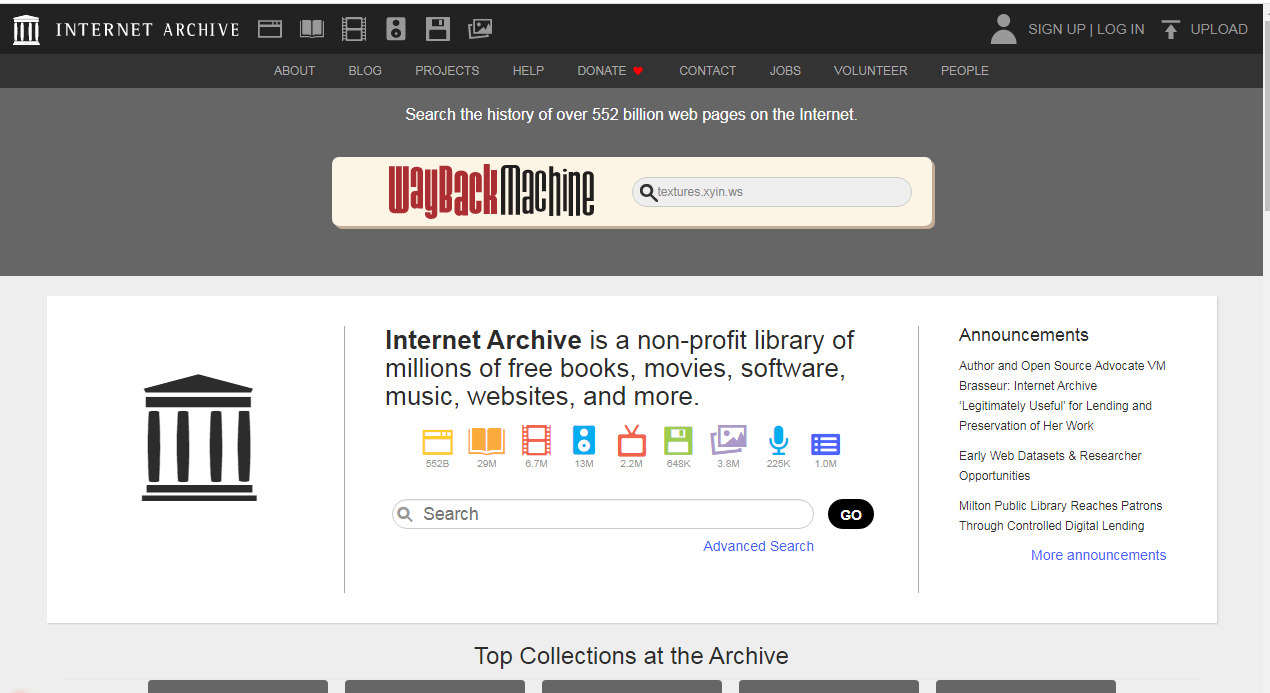Image resolution: width=1270 pixels, height=693 pixels.
Task: Click the Announcements heading
Action: point(1023,335)
